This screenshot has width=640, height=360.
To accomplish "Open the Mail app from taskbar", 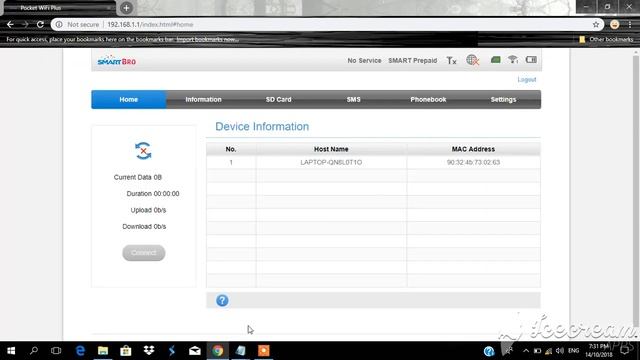I will pos(195,351).
